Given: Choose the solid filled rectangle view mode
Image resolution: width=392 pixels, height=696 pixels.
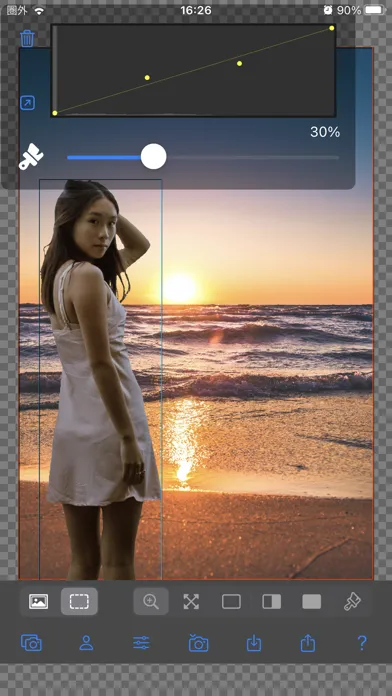Looking at the screenshot, I should (x=312, y=602).
